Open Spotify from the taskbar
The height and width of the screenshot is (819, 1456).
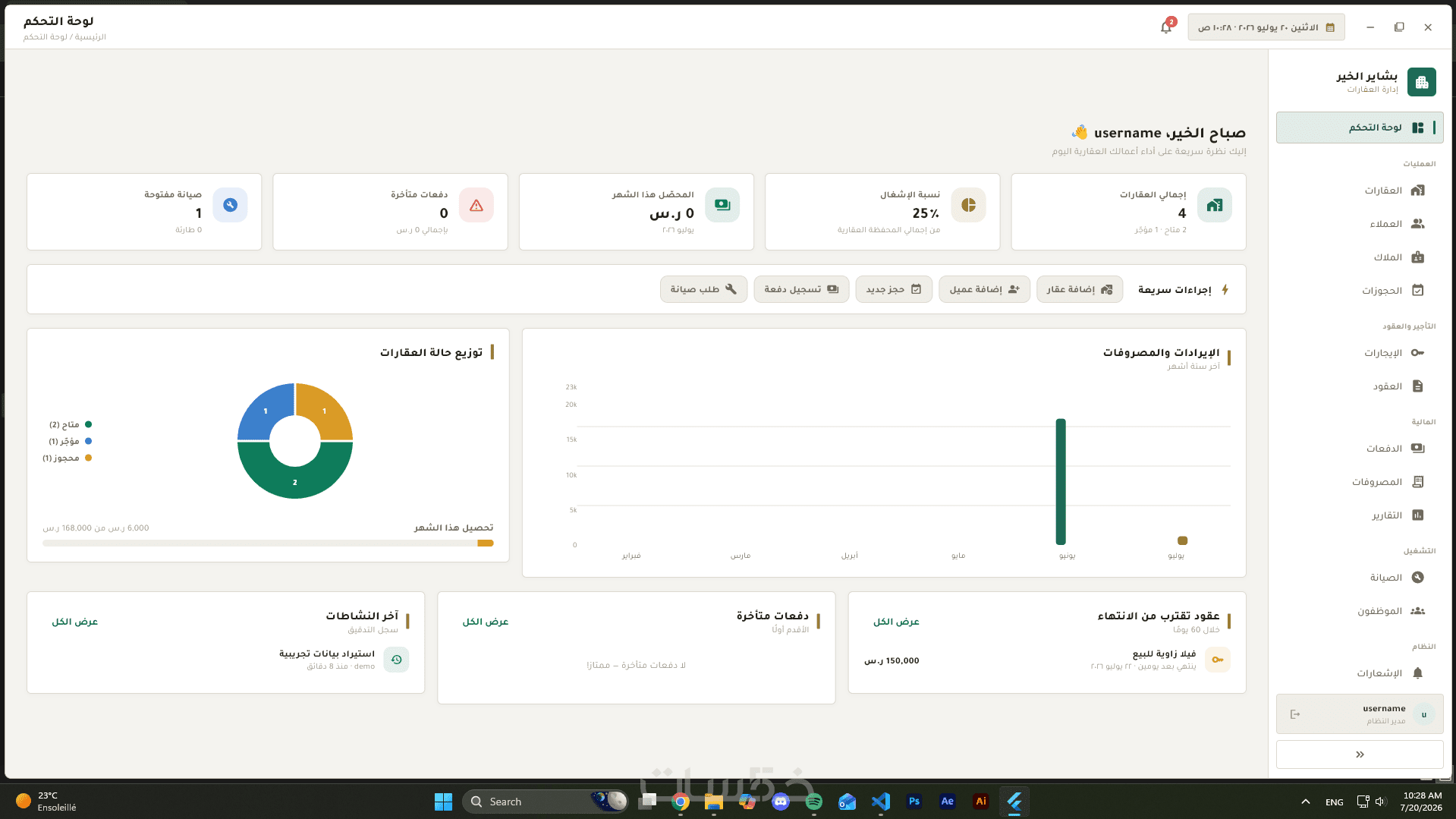(x=814, y=802)
